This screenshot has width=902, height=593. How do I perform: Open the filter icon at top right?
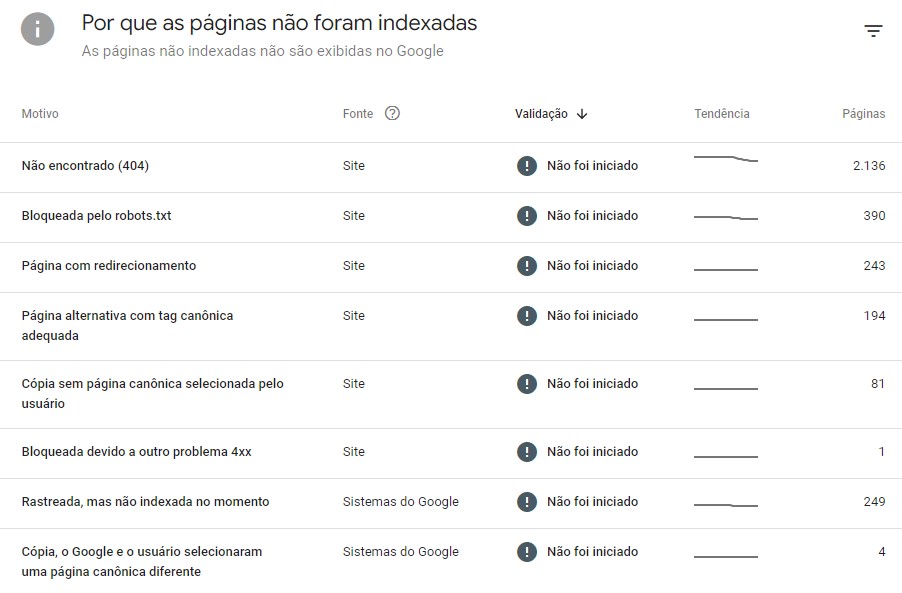click(875, 31)
